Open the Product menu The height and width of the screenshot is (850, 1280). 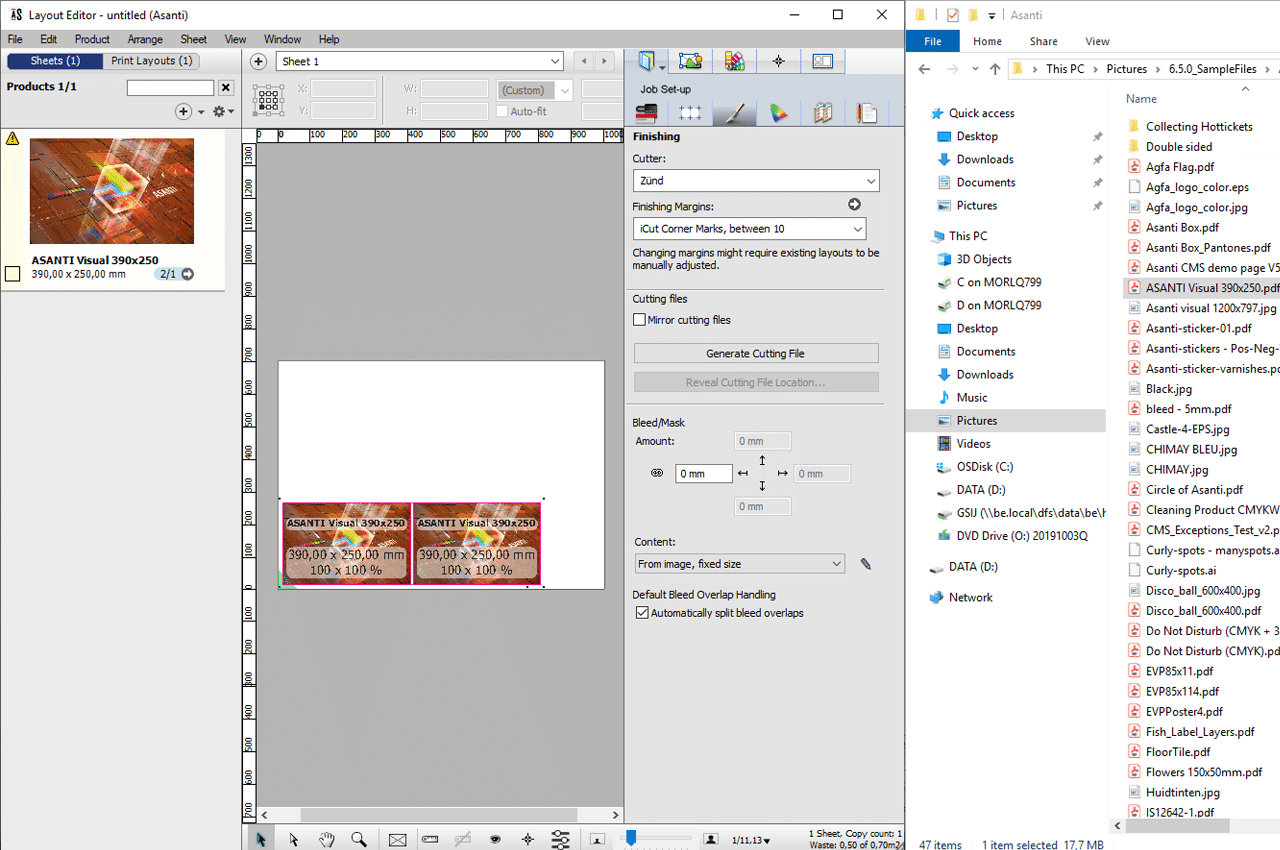point(92,39)
